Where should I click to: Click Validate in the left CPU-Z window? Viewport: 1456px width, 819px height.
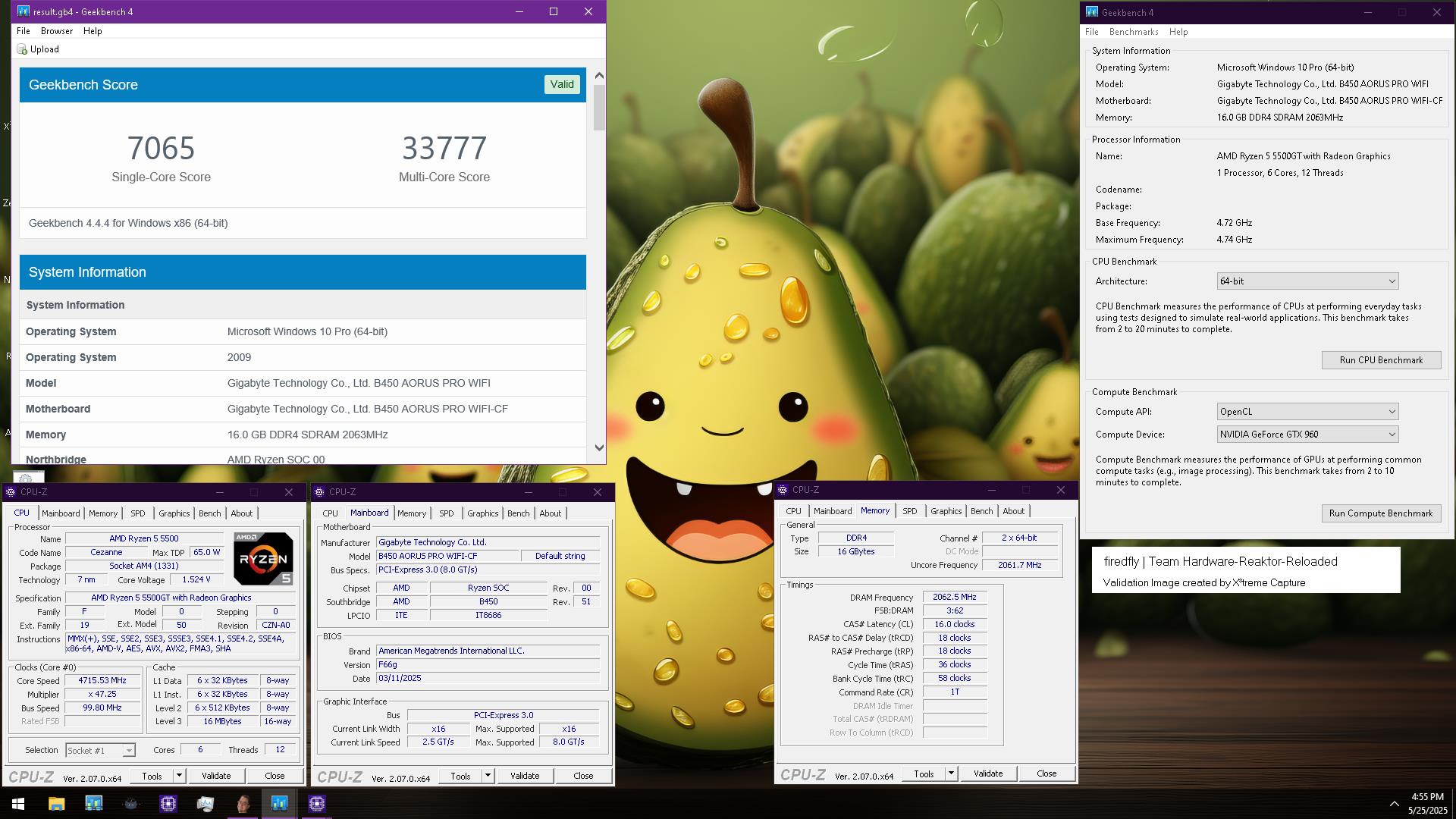[216, 776]
